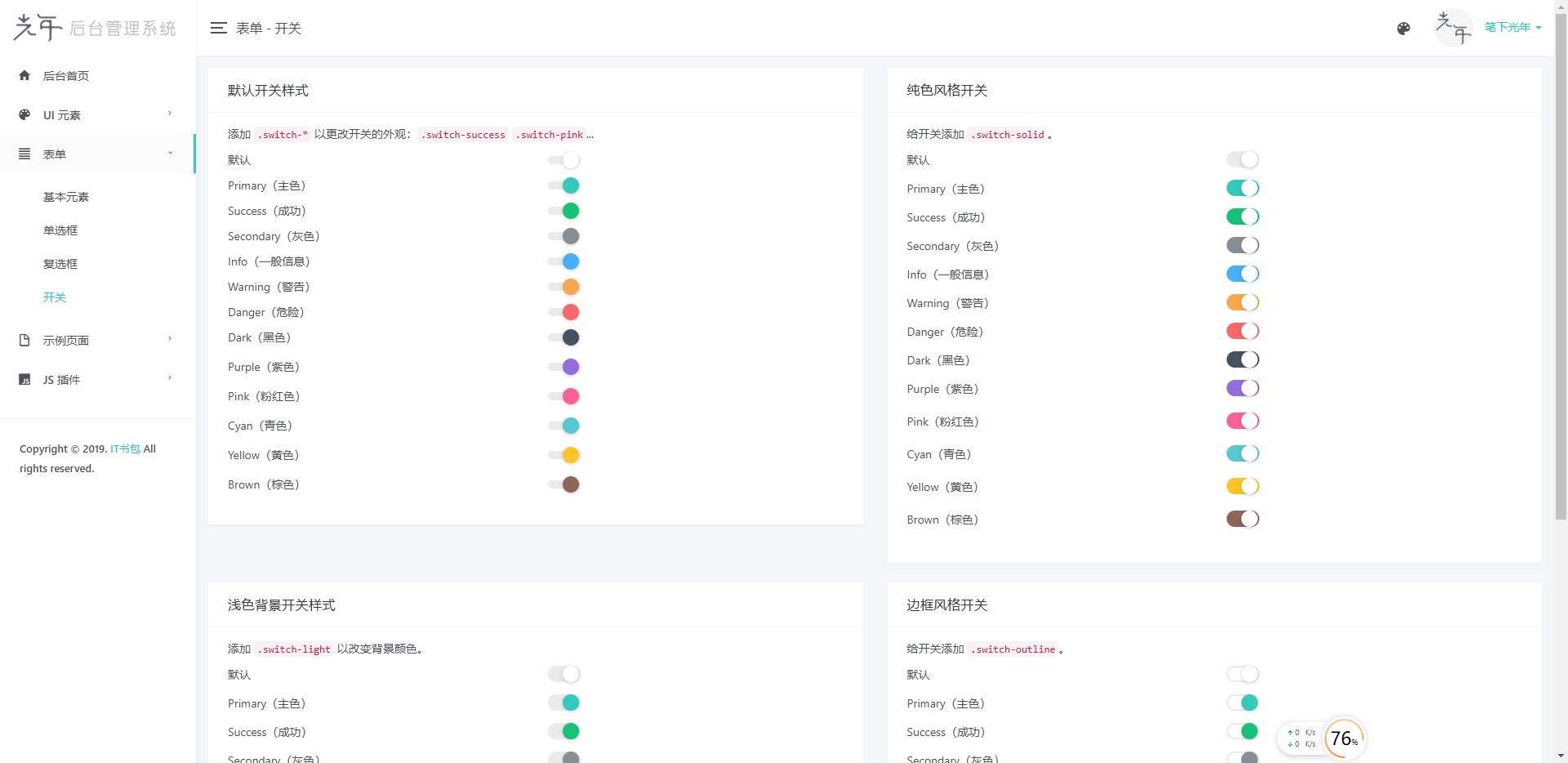This screenshot has height=763, width=1568.
Task: Click the .switch-outline code tag
Action: tap(1013, 649)
